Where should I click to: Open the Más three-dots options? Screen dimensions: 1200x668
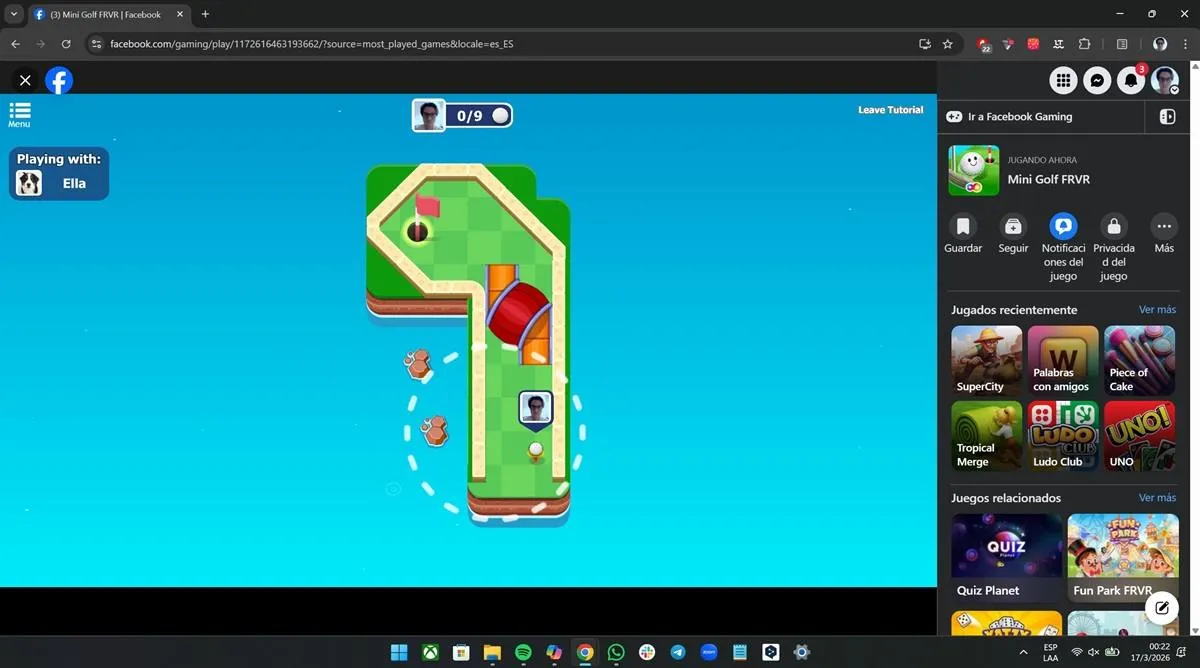(x=1164, y=233)
